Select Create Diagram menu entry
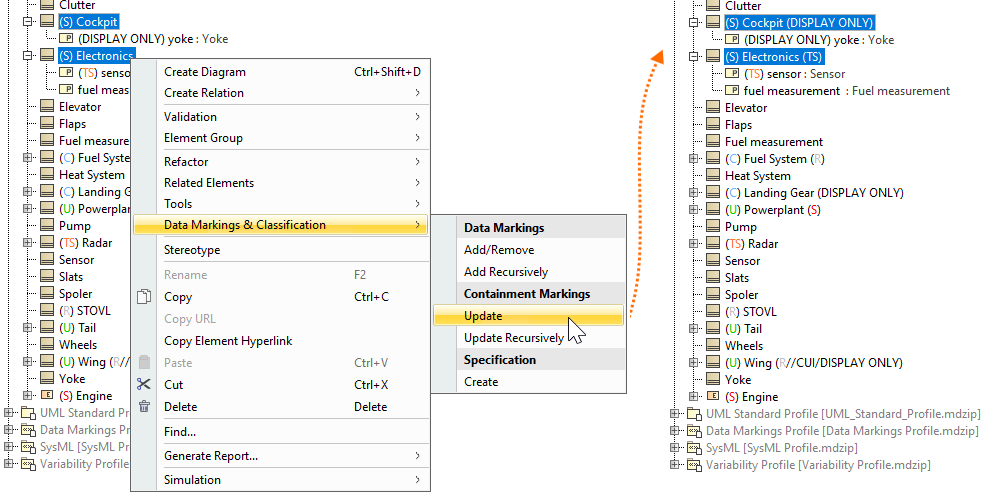Screen dimensions: 1000x499 tap(205, 72)
